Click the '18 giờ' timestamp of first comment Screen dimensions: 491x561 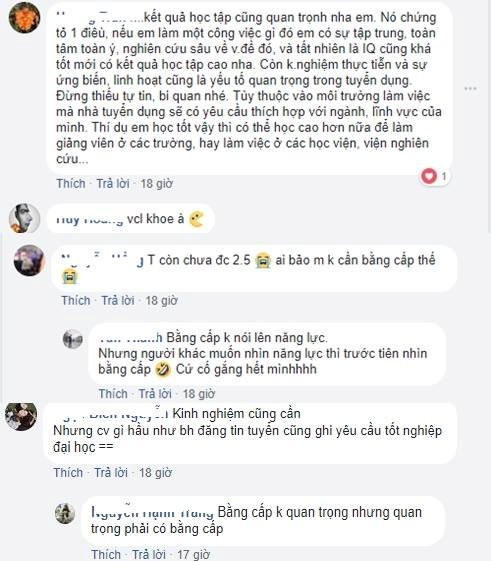pyautogui.click(x=156, y=184)
